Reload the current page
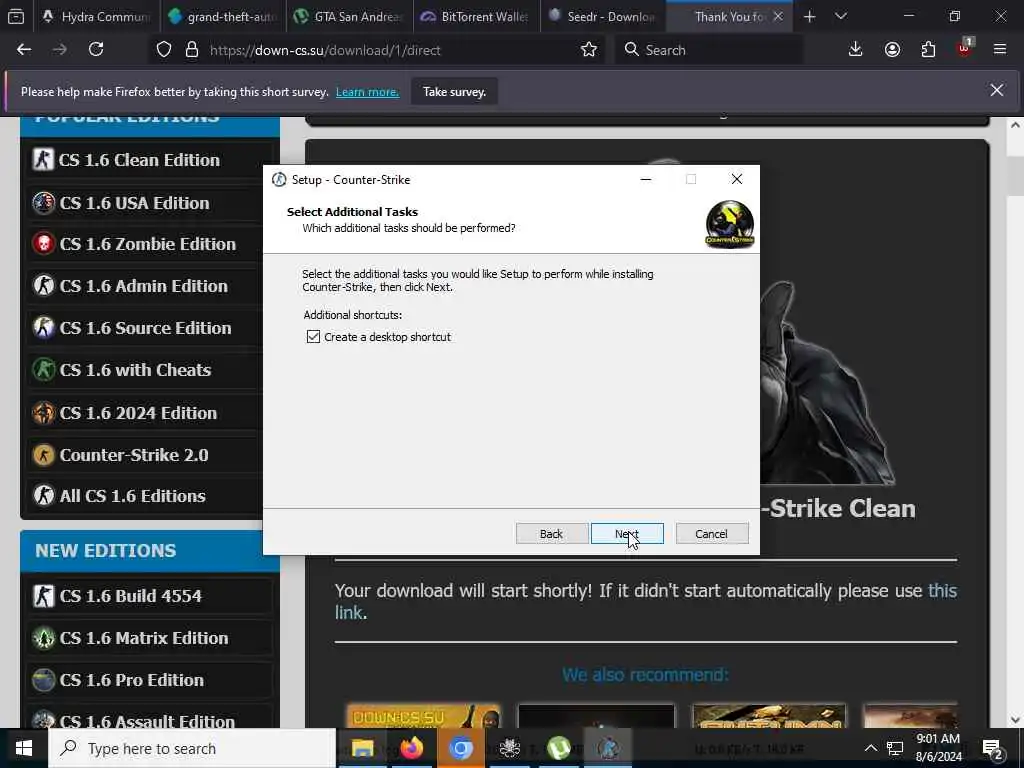The image size is (1024, 768). tap(96, 50)
